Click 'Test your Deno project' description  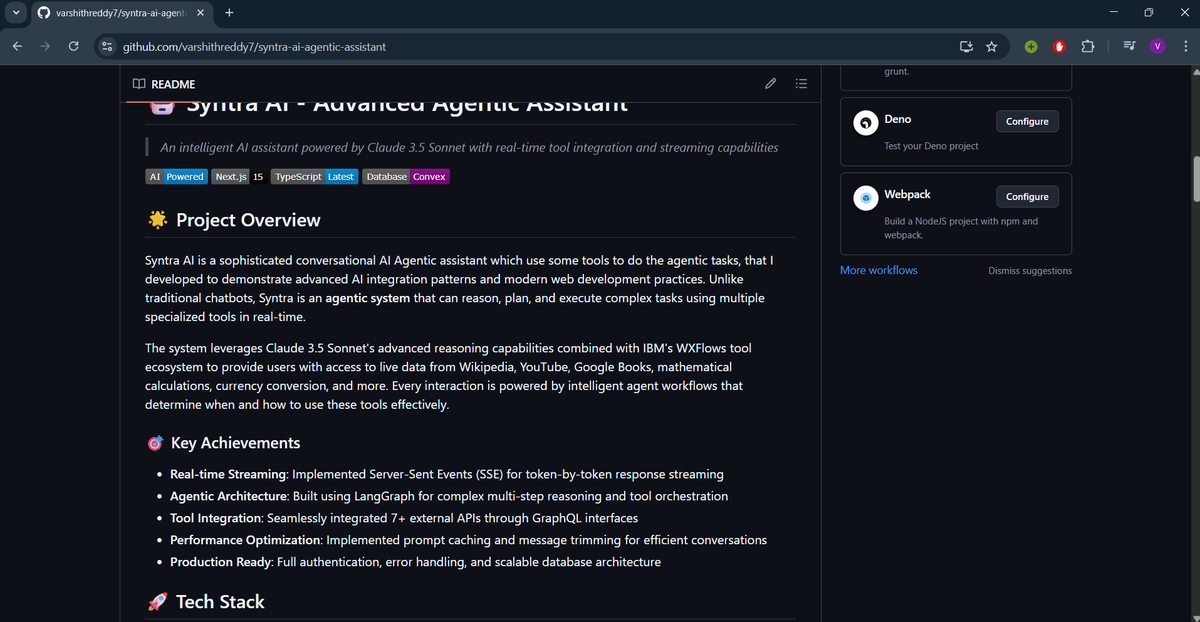pos(931,146)
